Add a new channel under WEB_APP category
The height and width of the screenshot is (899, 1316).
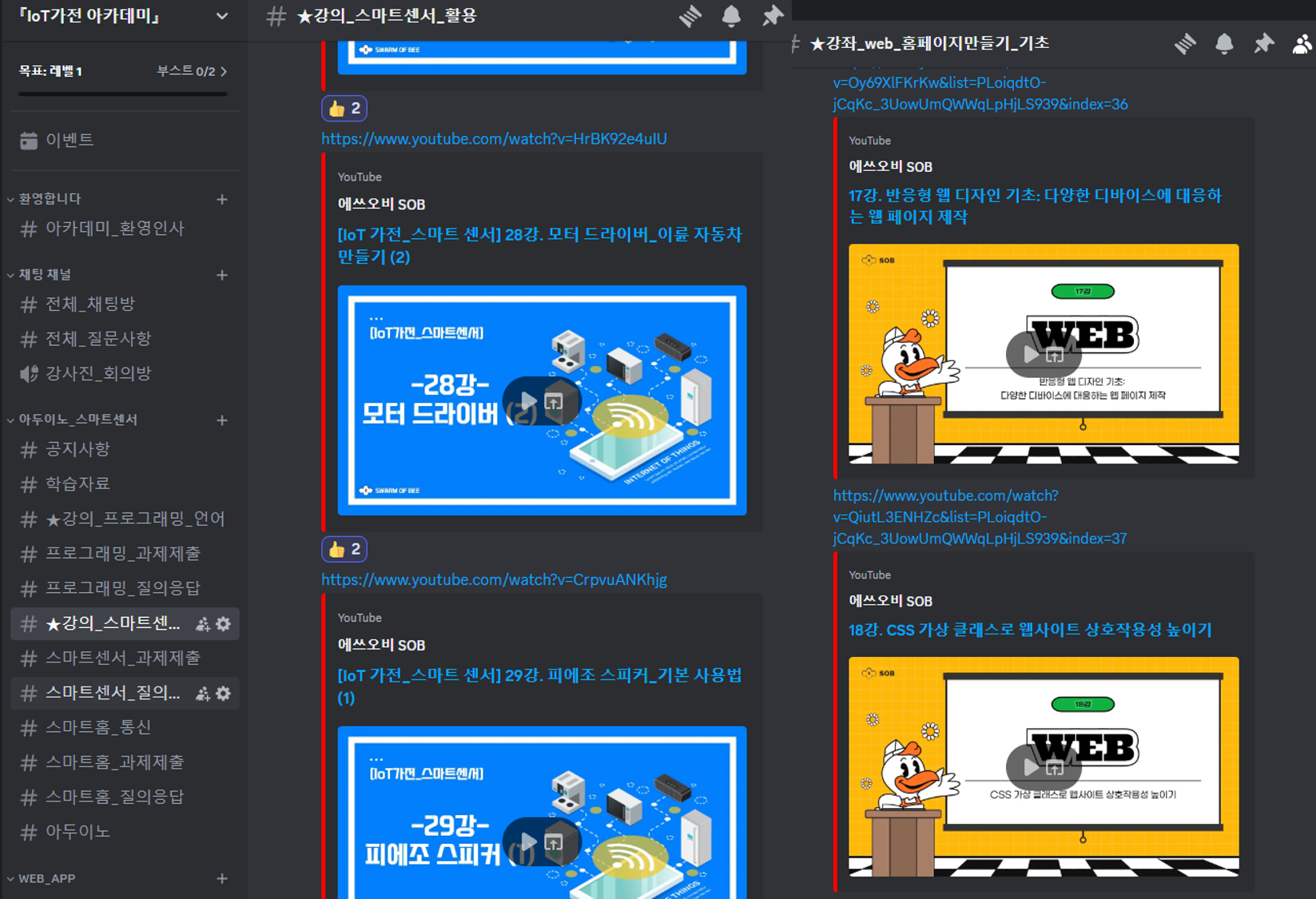(222, 878)
